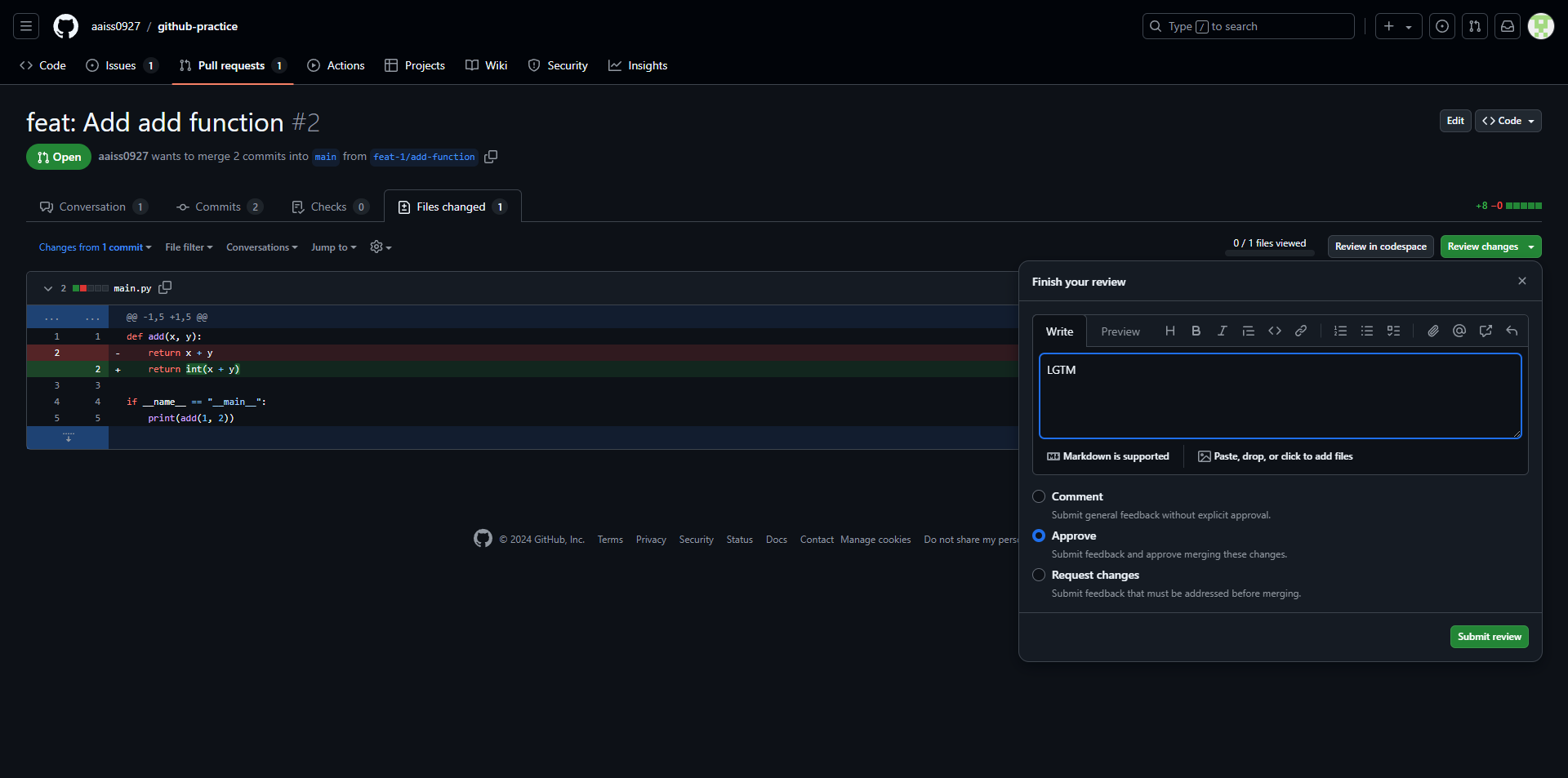Image resolution: width=1568 pixels, height=778 pixels.
Task: Insert a saved reply icon
Action: coord(1512,331)
